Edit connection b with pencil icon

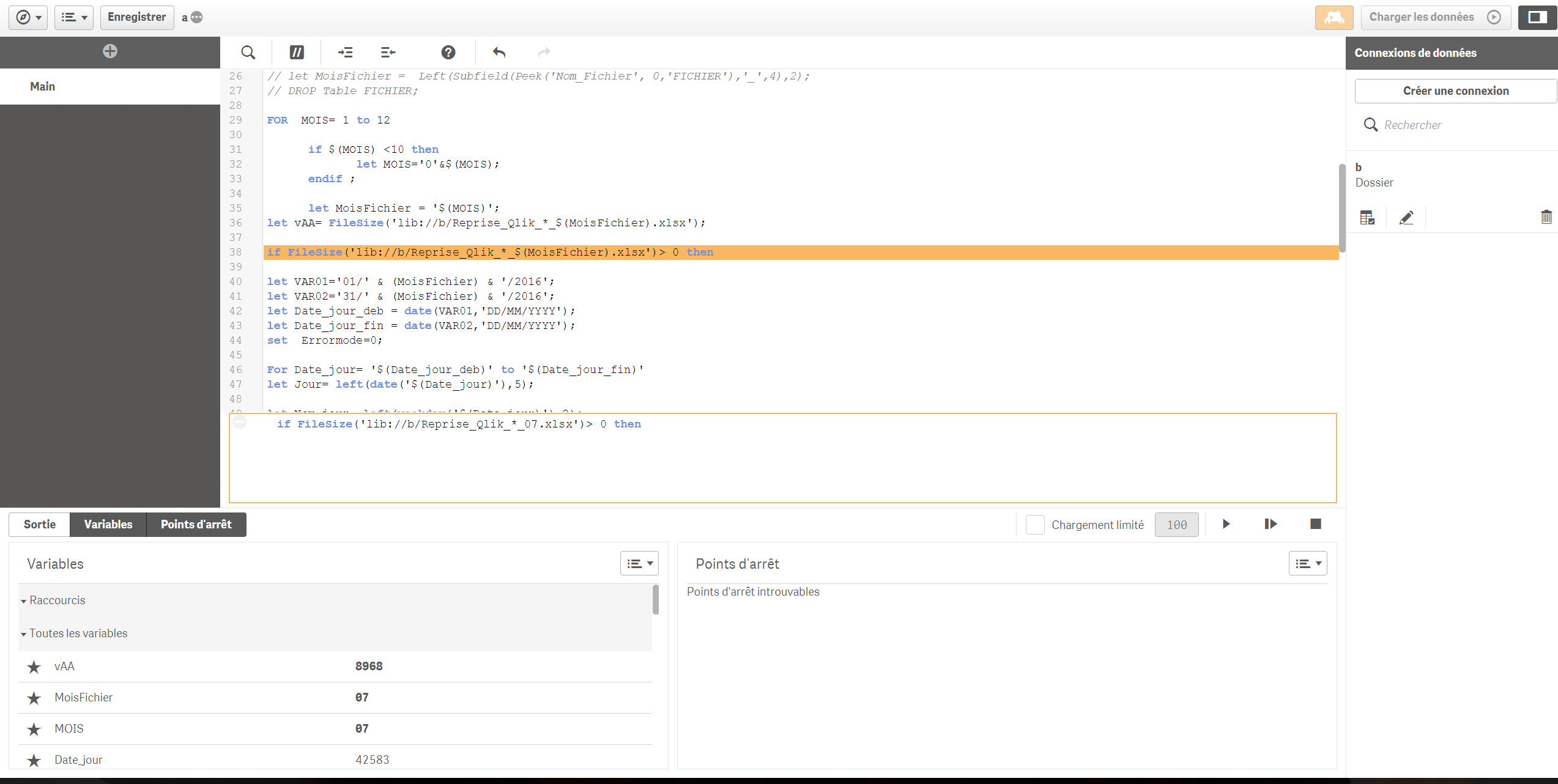click(x=1406, y=218)
